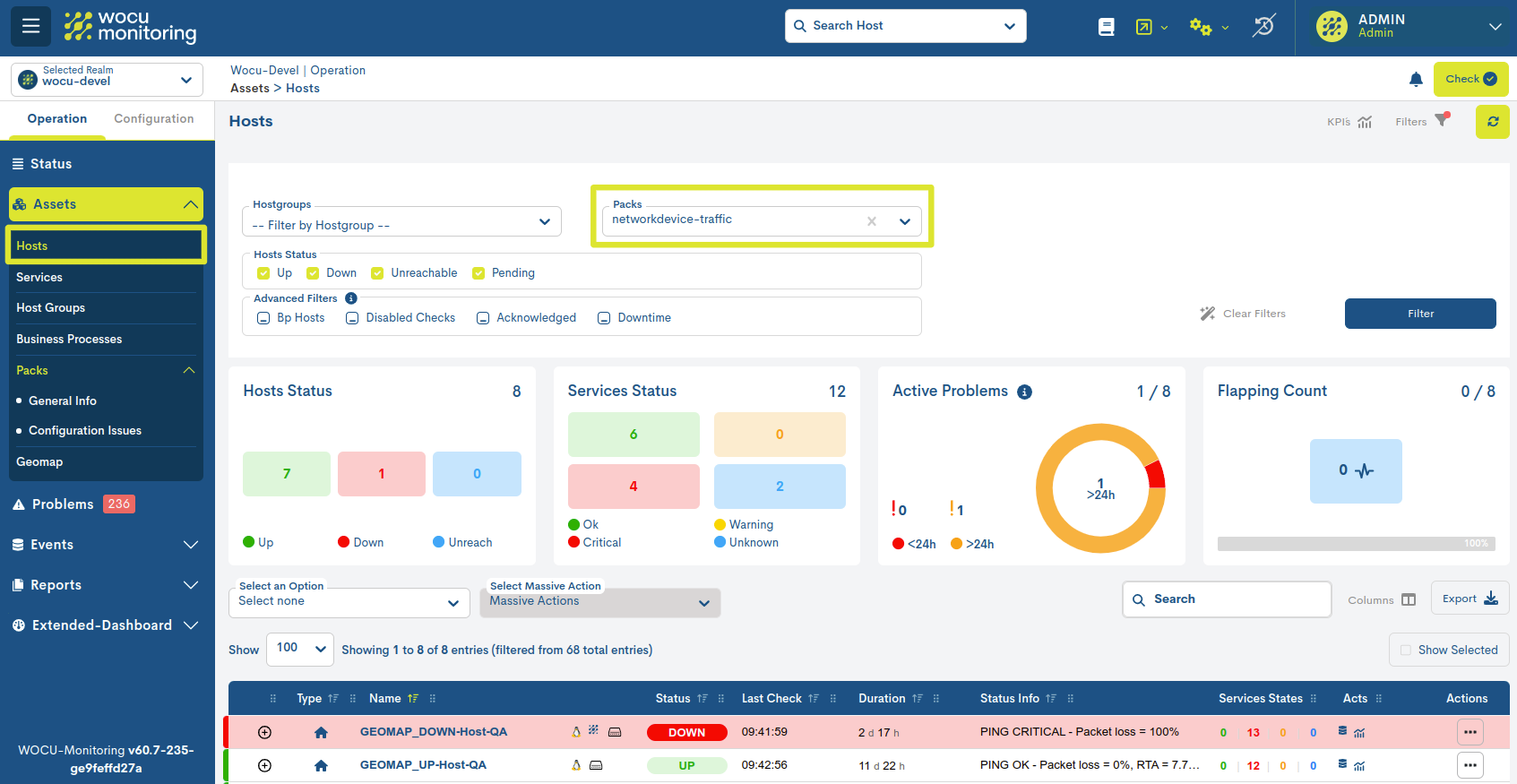Image resolution: width=1517 pixels, height=784 pixels.
Task: Click the Active Problems info icon
Action: [1024, 392]
